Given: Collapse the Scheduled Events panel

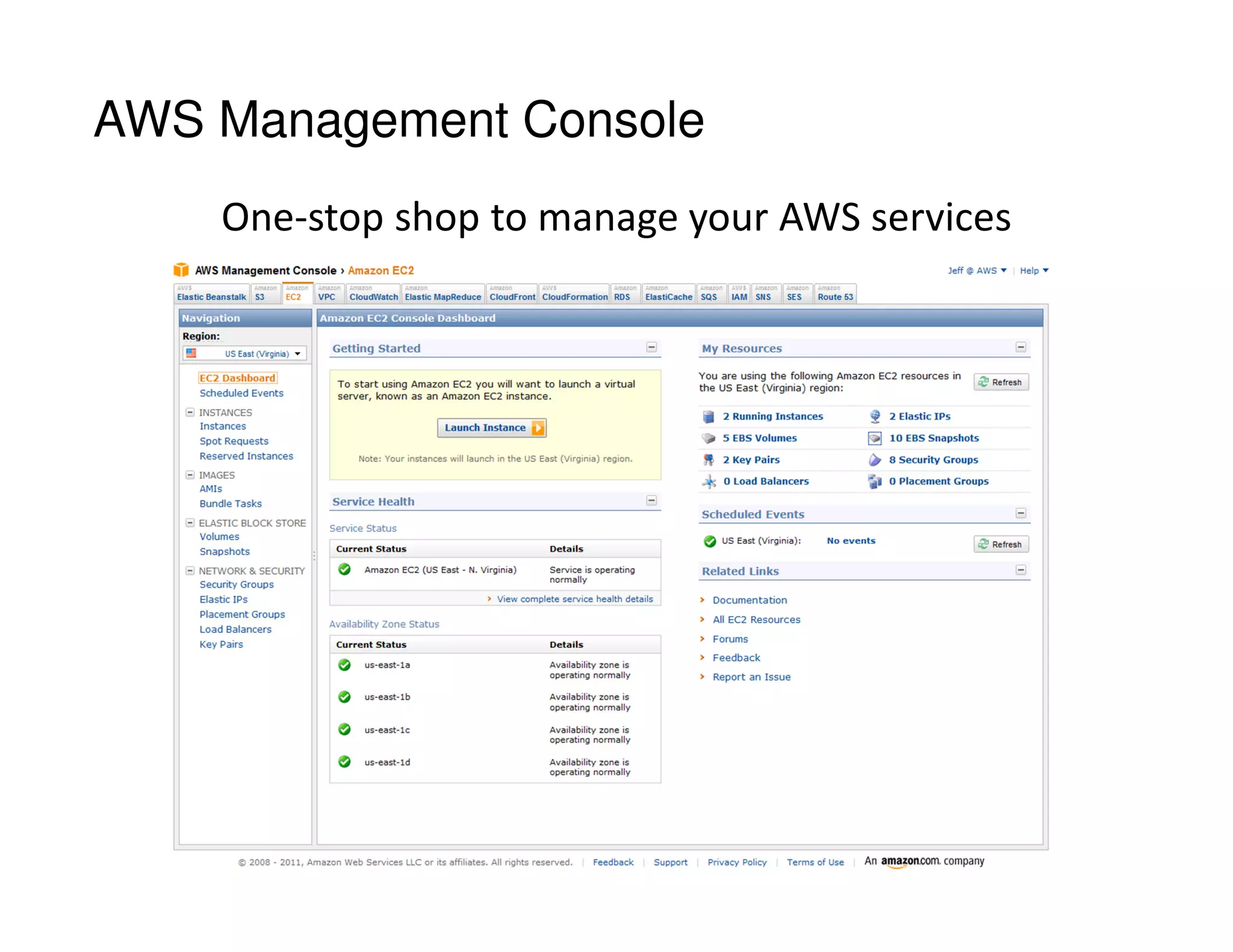Looking at the screenshot, I should 1021,513.
